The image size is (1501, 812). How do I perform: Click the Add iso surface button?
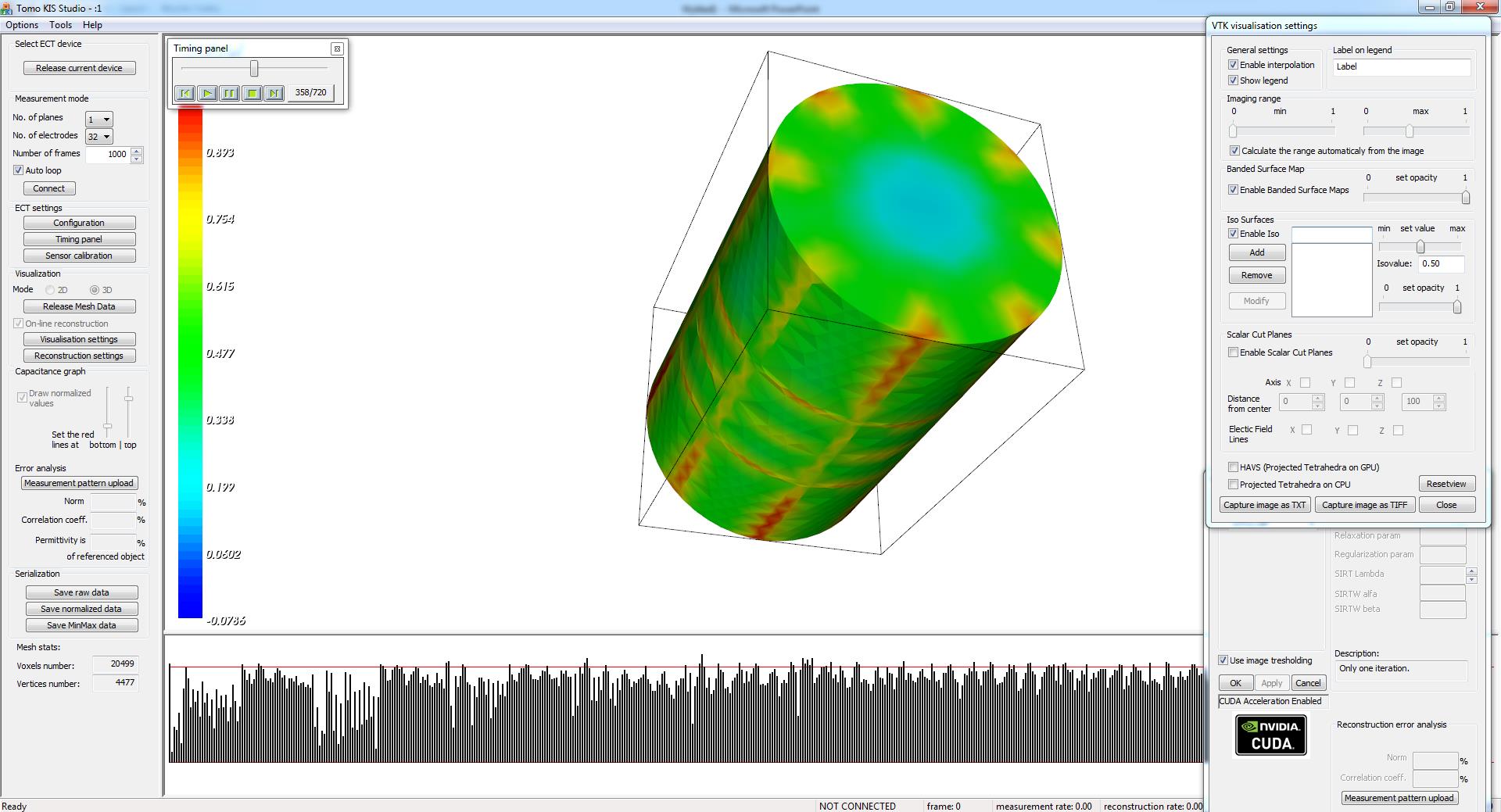1257,252
